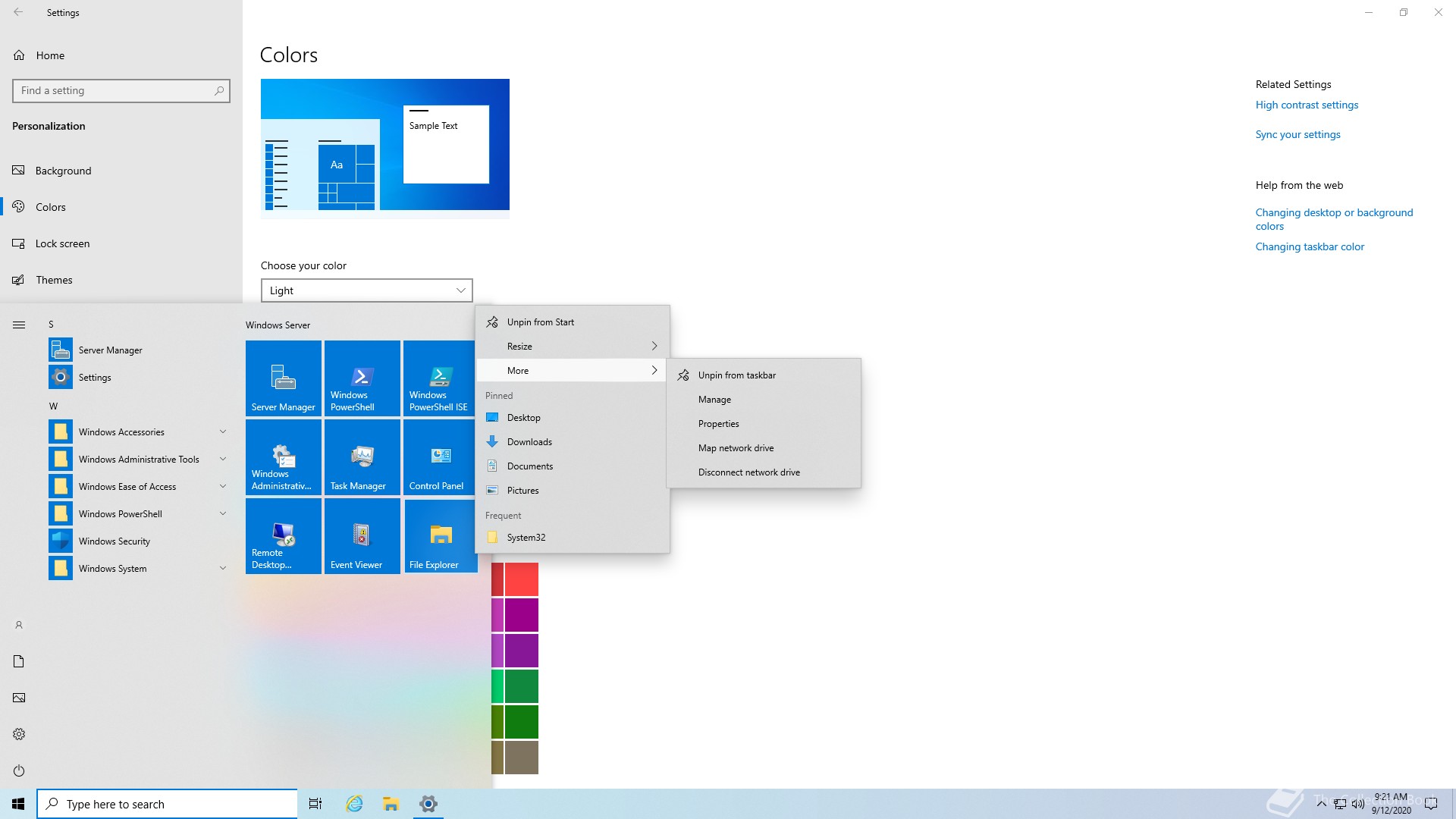Click the Find a setting field
Viewport: 1456px width, 819px height.
click(x=121, y=90)
